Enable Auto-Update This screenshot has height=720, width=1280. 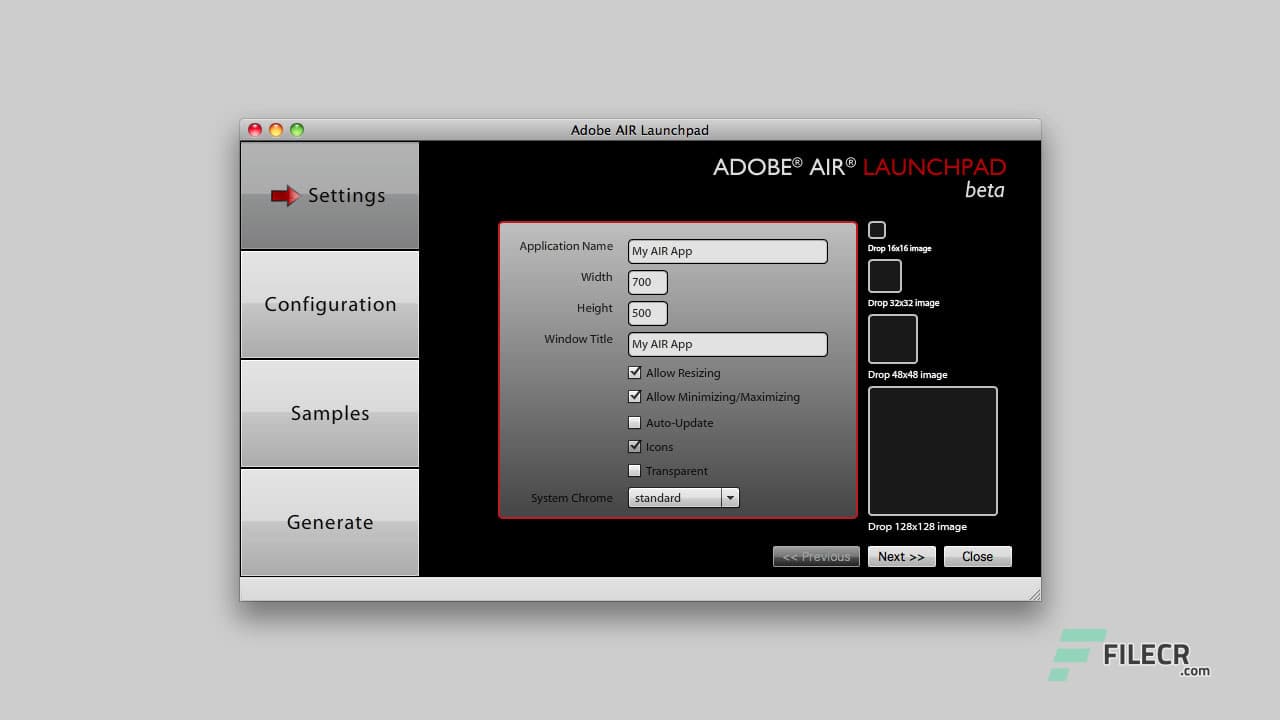point(635,422)
